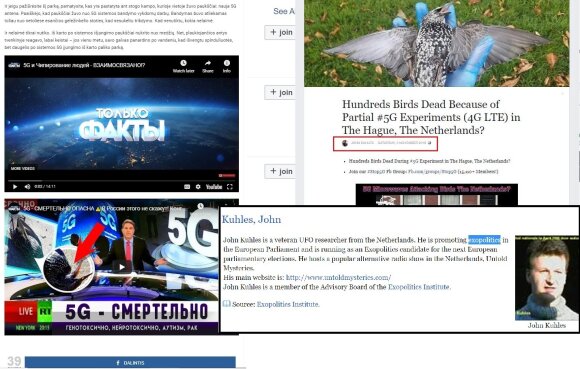Click the time display 0:02 / 14:11
The height and width of the screenshot is (369, 580).
[x=45, y=187]
